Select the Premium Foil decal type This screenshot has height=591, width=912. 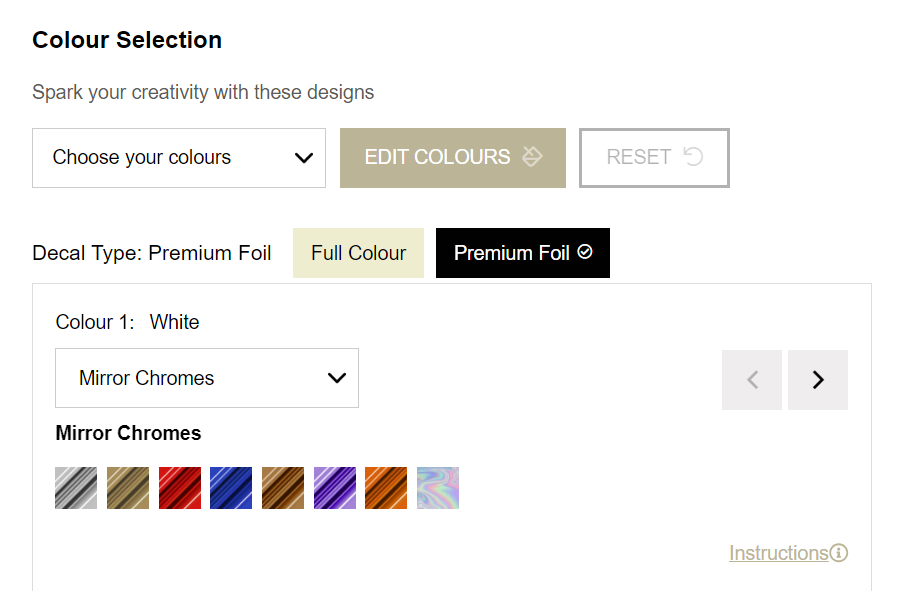pyautogui.click(x=522, y=253)
